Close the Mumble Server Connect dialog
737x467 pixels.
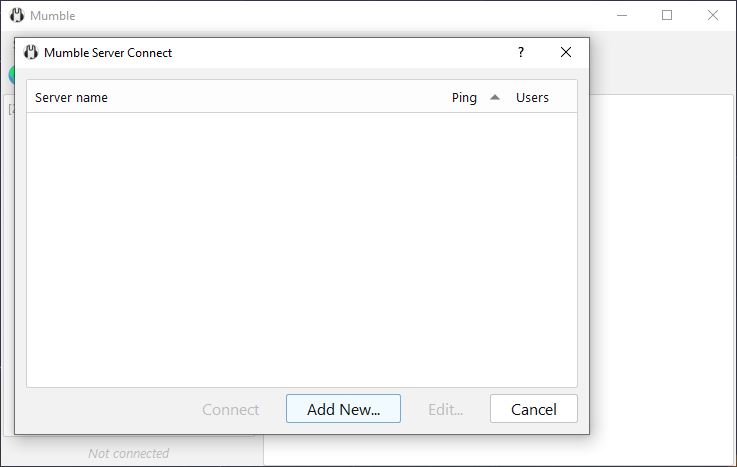pyautogui.click(x=566, y=52)
